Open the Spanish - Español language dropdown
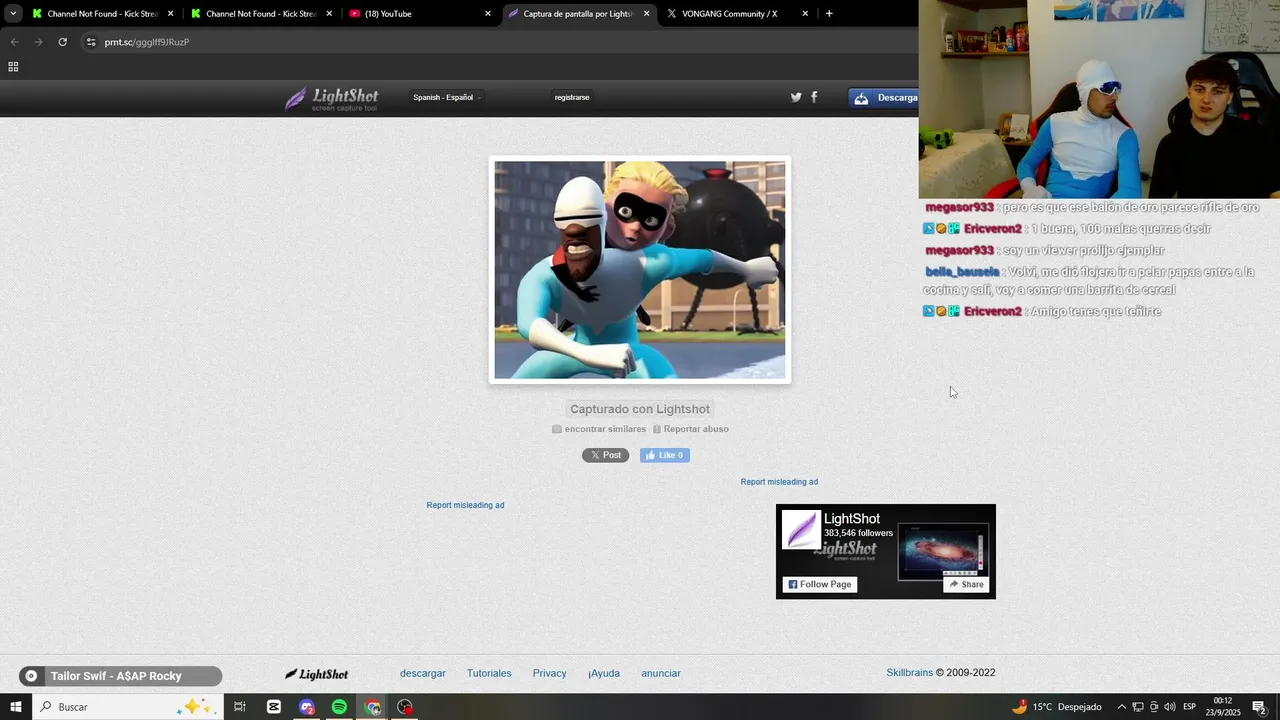 point(447,97)
